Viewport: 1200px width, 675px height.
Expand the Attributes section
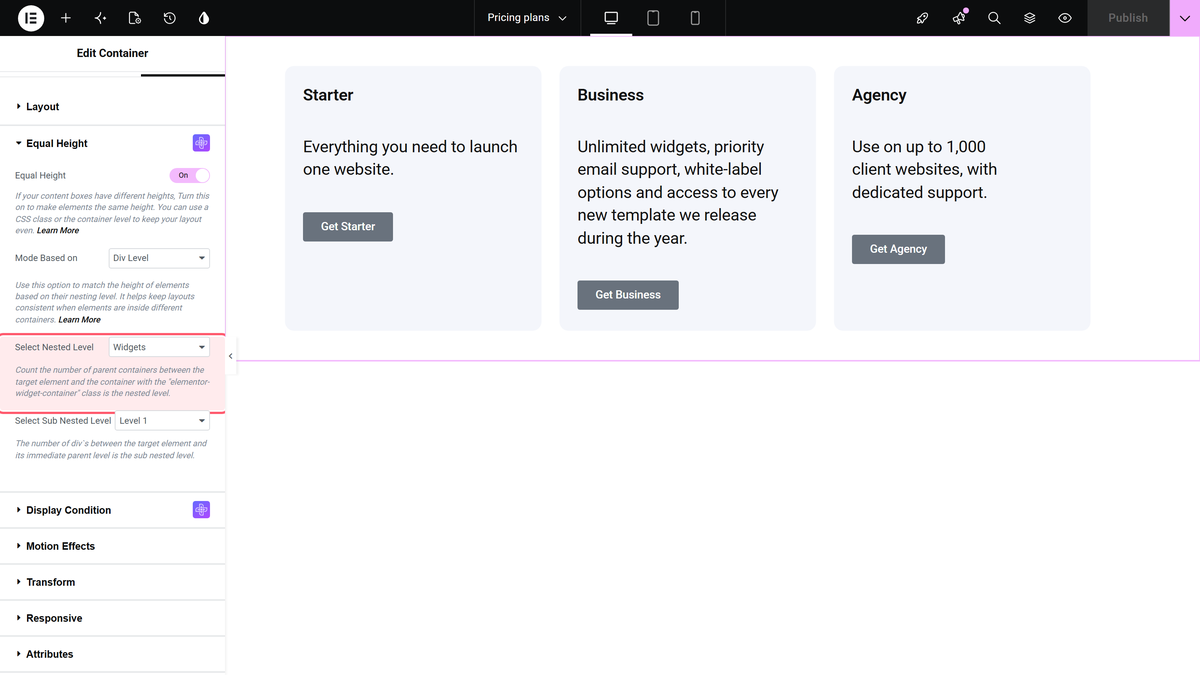(x=112, y=654)
